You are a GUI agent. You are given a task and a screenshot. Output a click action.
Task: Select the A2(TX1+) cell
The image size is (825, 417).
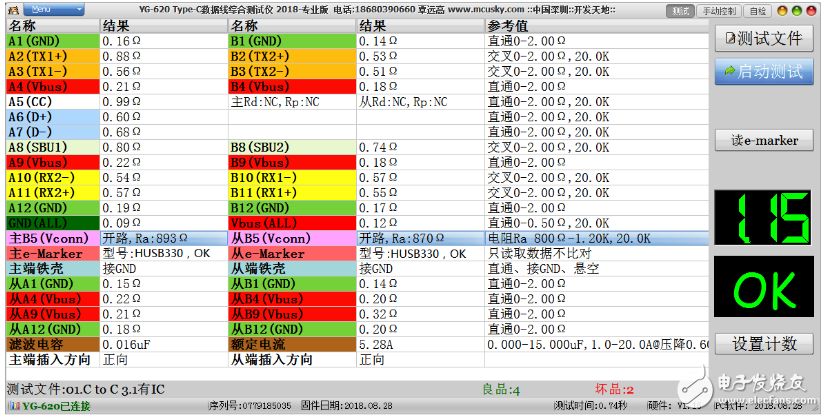point(53,56)
